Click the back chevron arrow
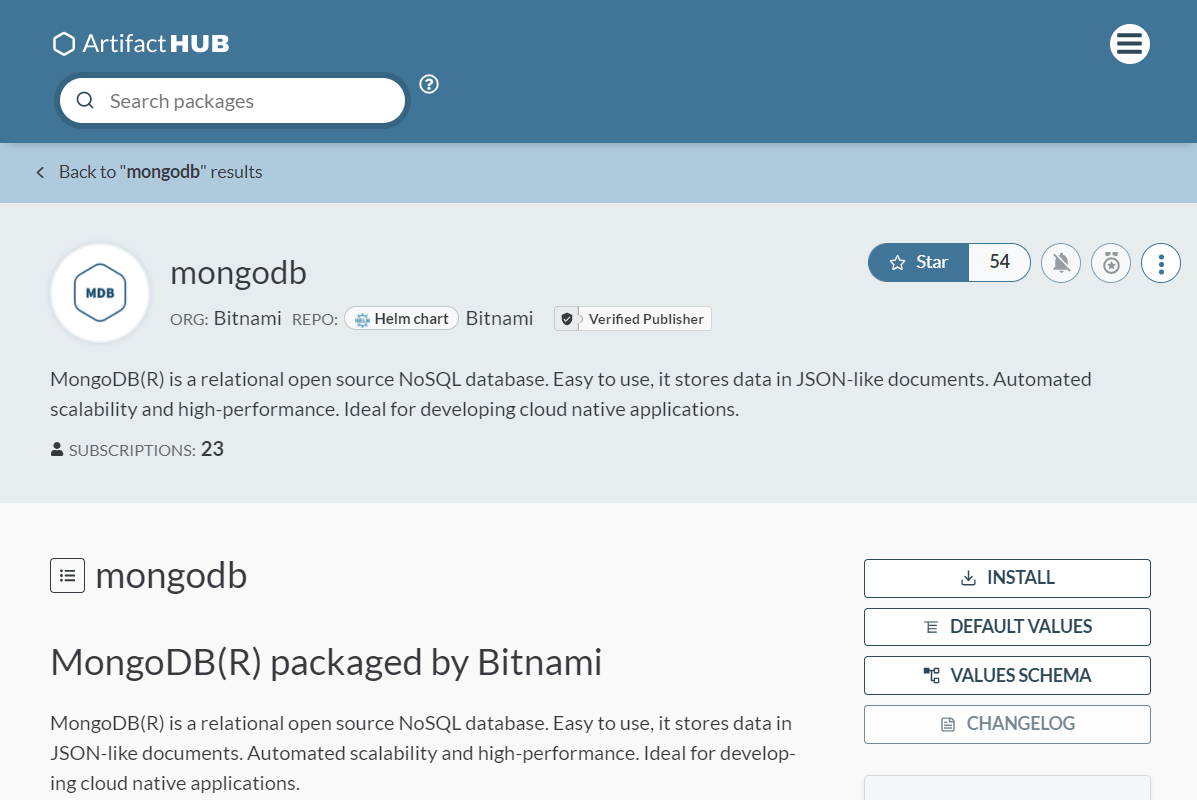The width and height of the screenshot is (1197, 800). tap(40, 173)
